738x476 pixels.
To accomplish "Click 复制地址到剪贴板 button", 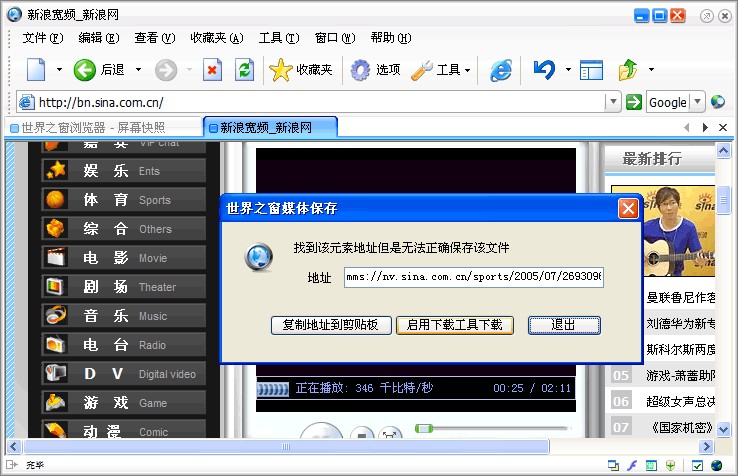I will [331, 325].
